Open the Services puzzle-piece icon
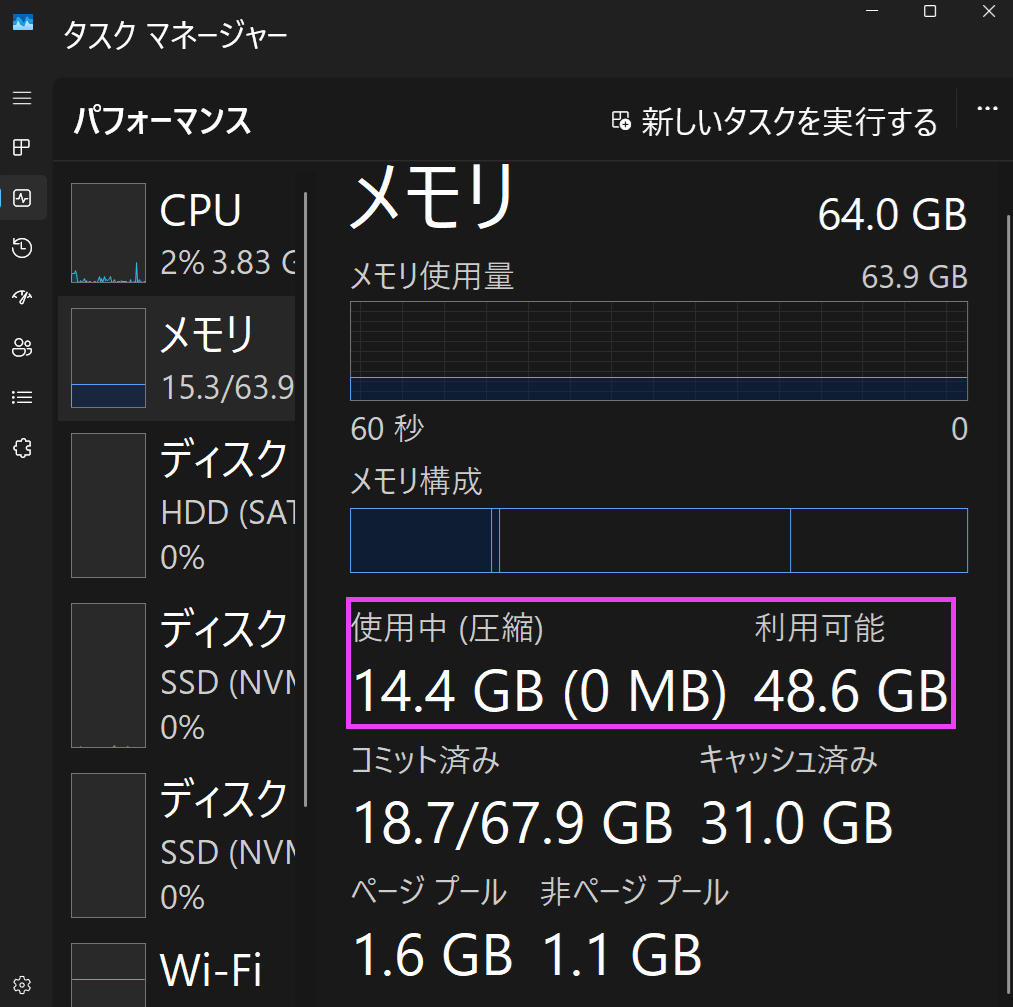Screen dimensions: 1013x1007 tap(22, 448)
